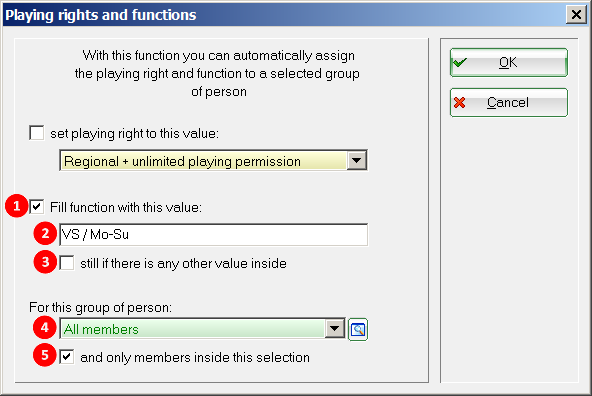
Task: Click the red circle marker numbered 1
Action: pyautogui.click(x=17, y=206)
